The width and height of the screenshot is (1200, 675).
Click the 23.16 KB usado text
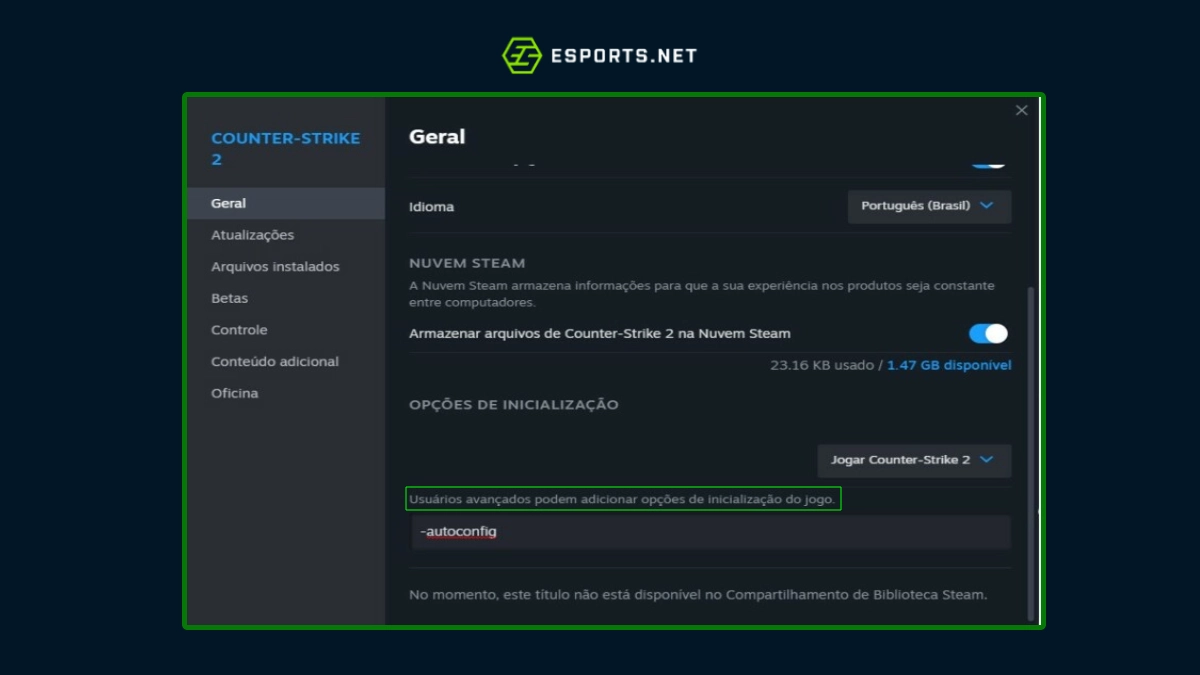coord(822,365)
